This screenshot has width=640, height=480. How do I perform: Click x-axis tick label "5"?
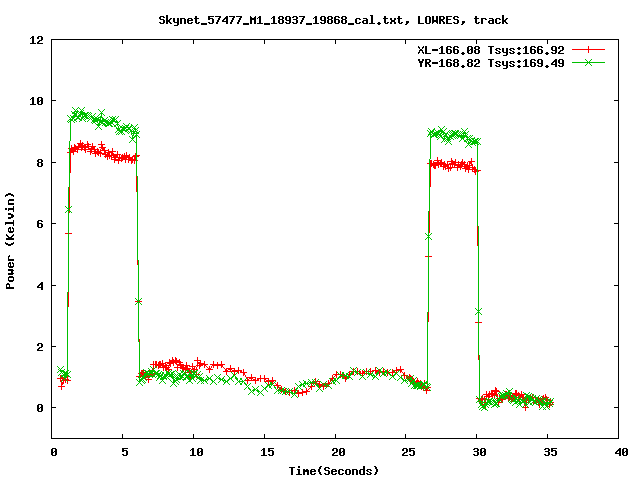coord(125,452)
